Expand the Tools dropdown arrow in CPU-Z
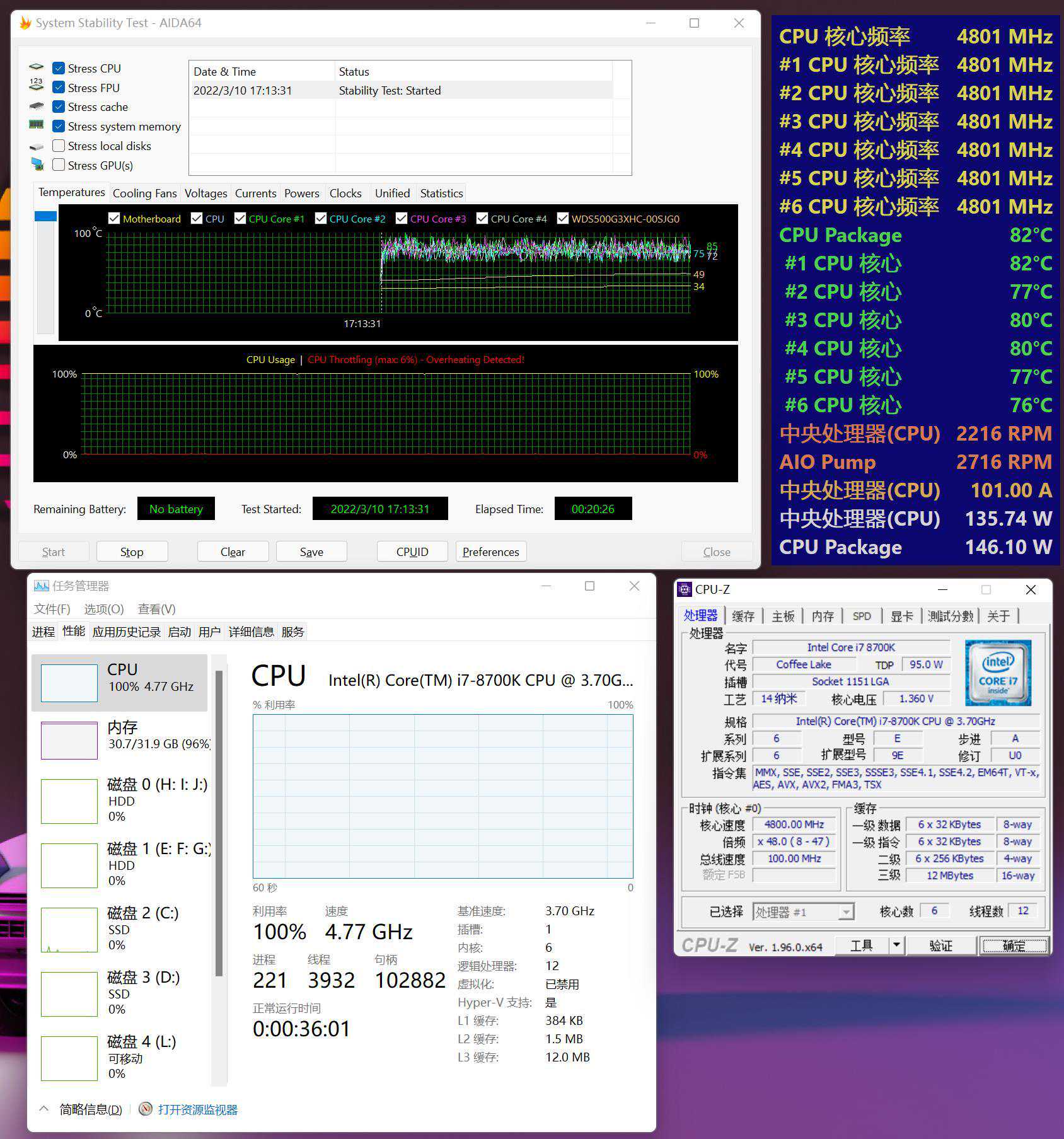Image resolution: width=1064 pixels, height=1139 pixels. (896, 945)
